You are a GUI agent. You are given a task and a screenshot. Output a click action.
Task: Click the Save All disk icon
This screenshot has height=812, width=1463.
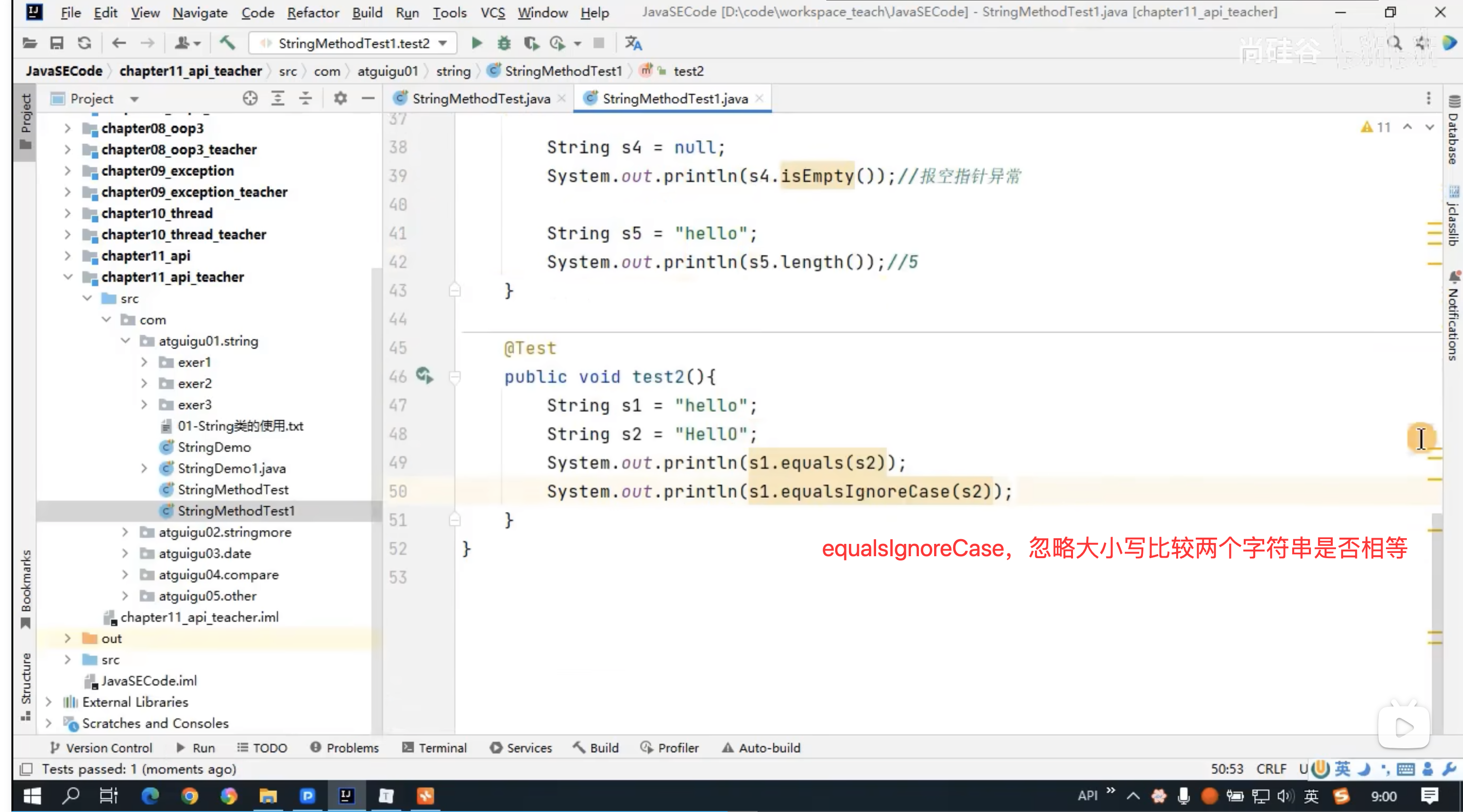(x=57, y=43)
